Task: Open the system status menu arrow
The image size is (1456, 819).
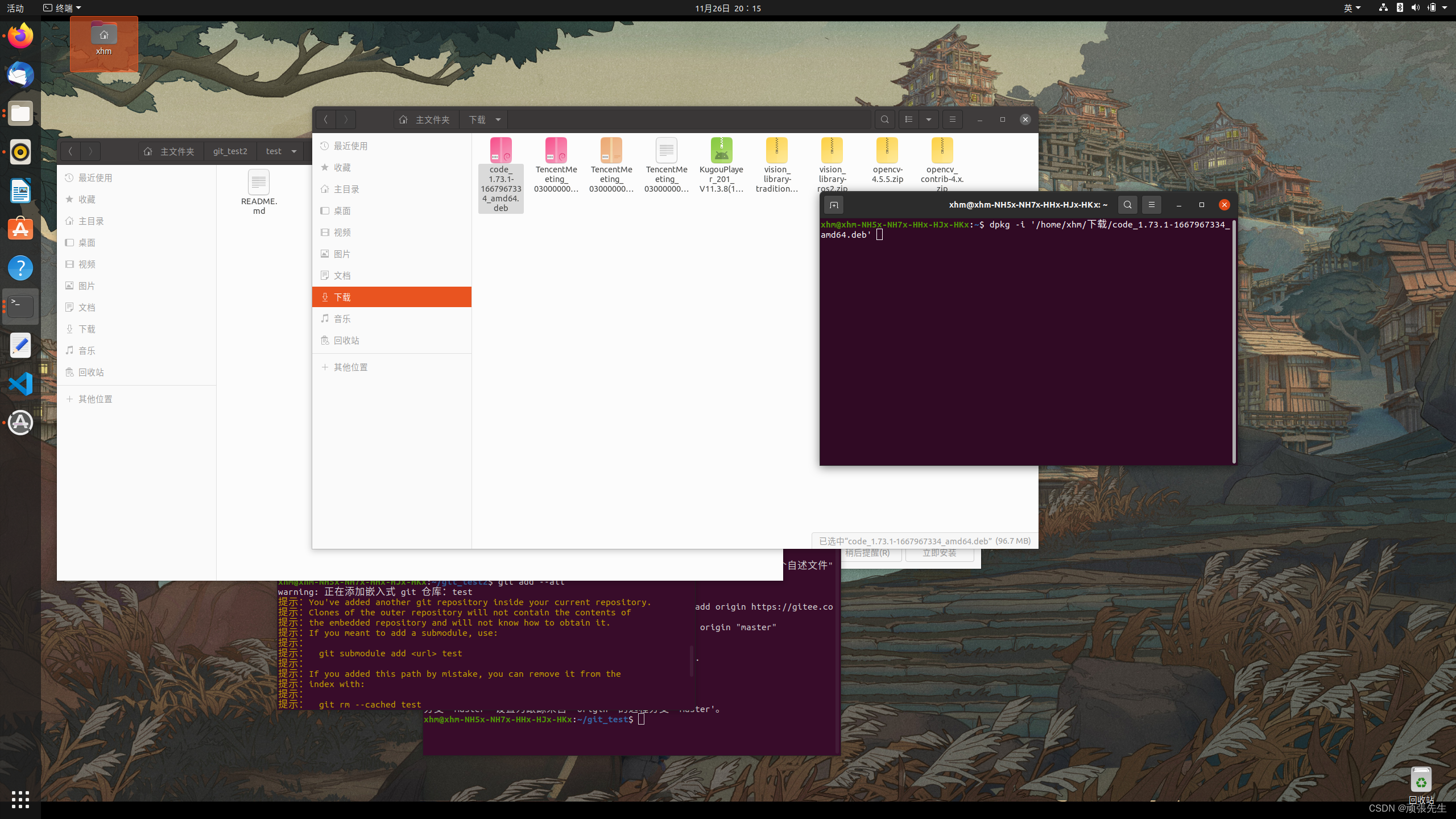Action: 1445,8
